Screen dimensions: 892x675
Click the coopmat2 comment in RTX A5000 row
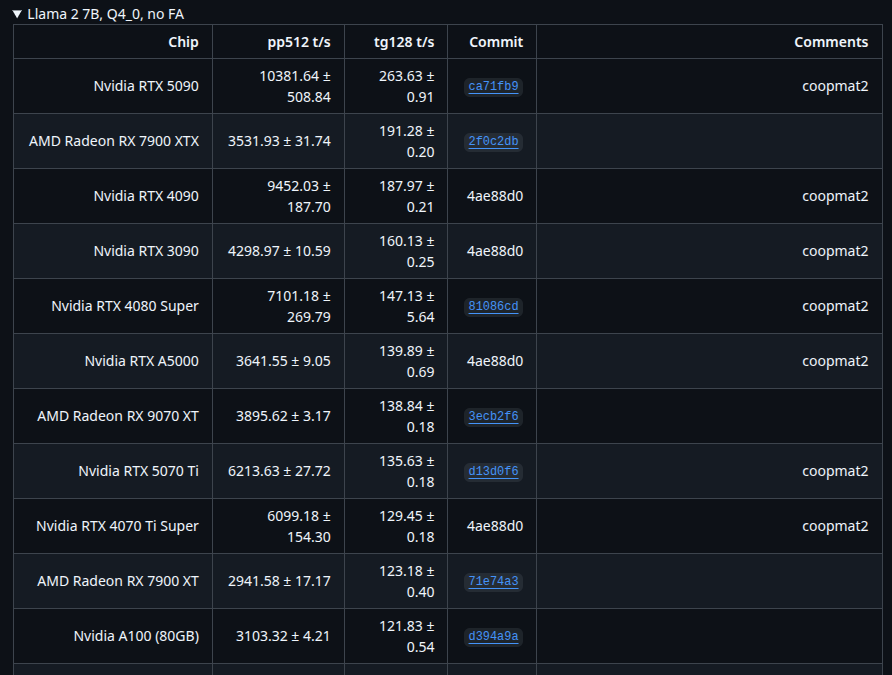tap(835, 361)
